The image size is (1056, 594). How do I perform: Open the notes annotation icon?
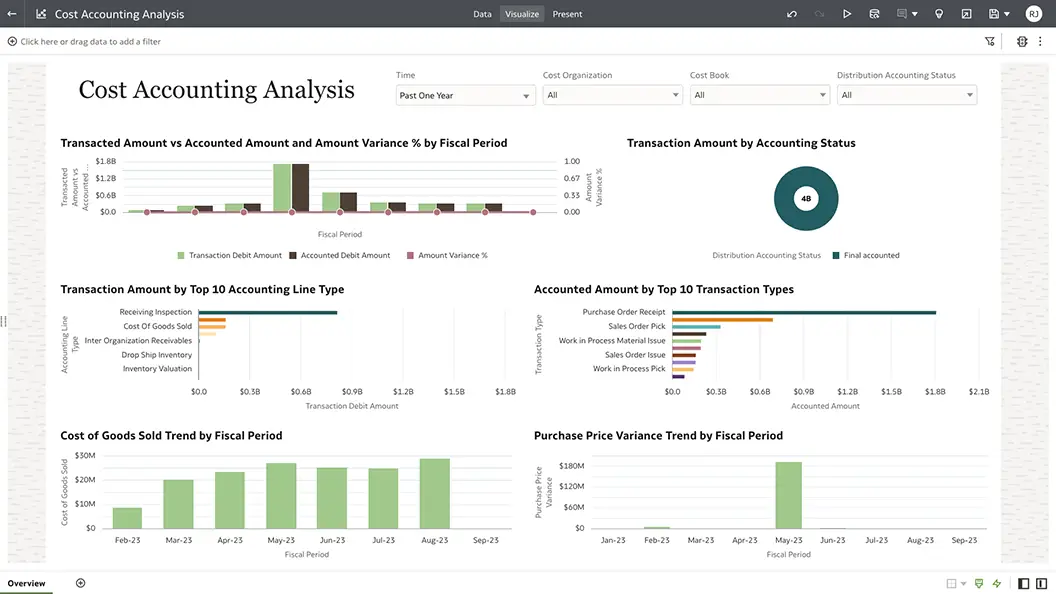(903, 14)
